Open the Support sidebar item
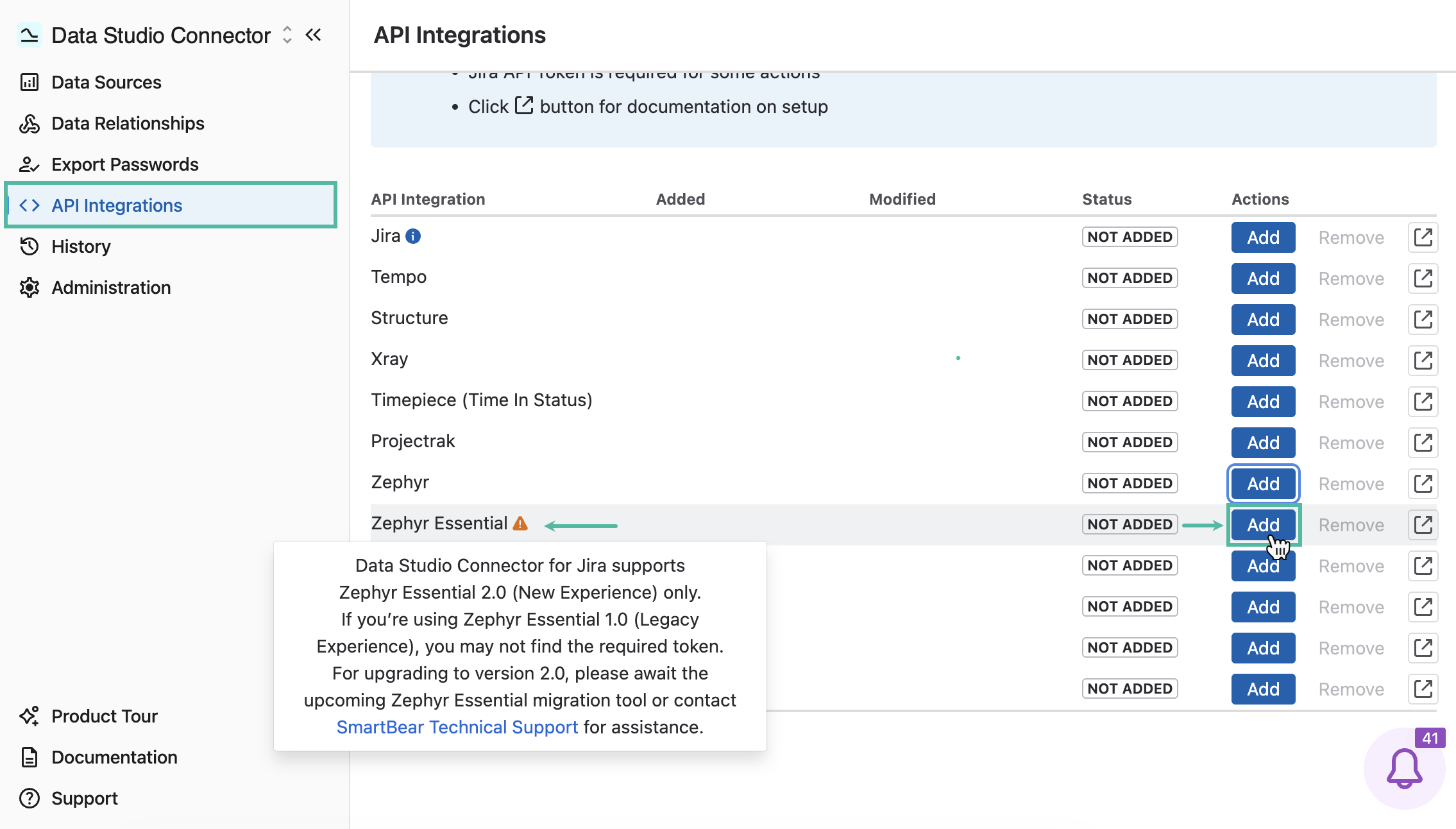The height and width of the screenshot is (829, 1456). 84,798
